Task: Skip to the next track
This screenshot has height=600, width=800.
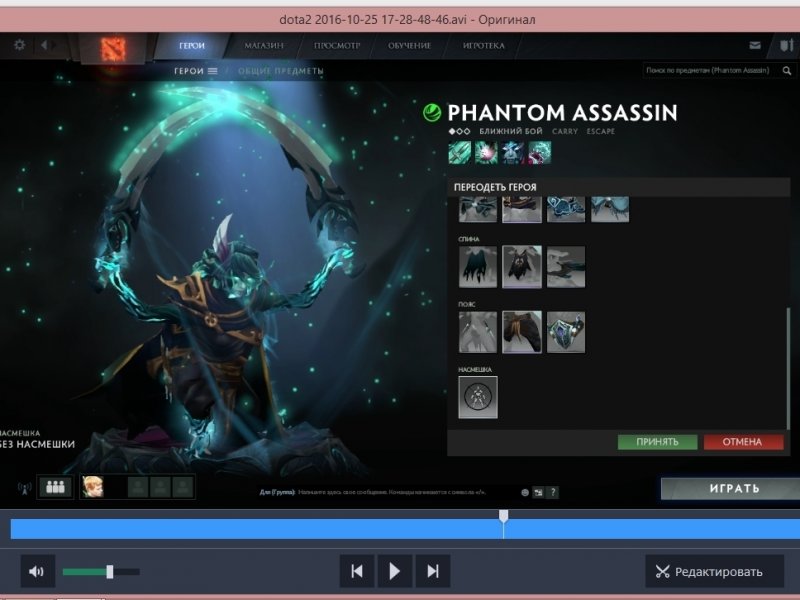Action: pos(433,571)
